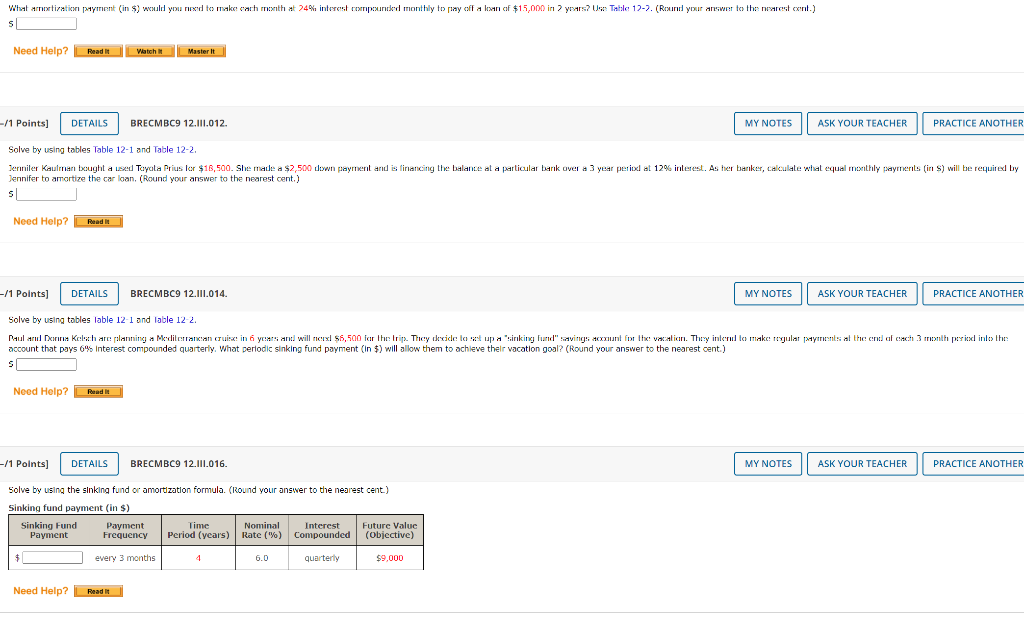Click the 'Sinking fund payment (in $)' table title
This screenshot has height=629, width=1024.
69,508
